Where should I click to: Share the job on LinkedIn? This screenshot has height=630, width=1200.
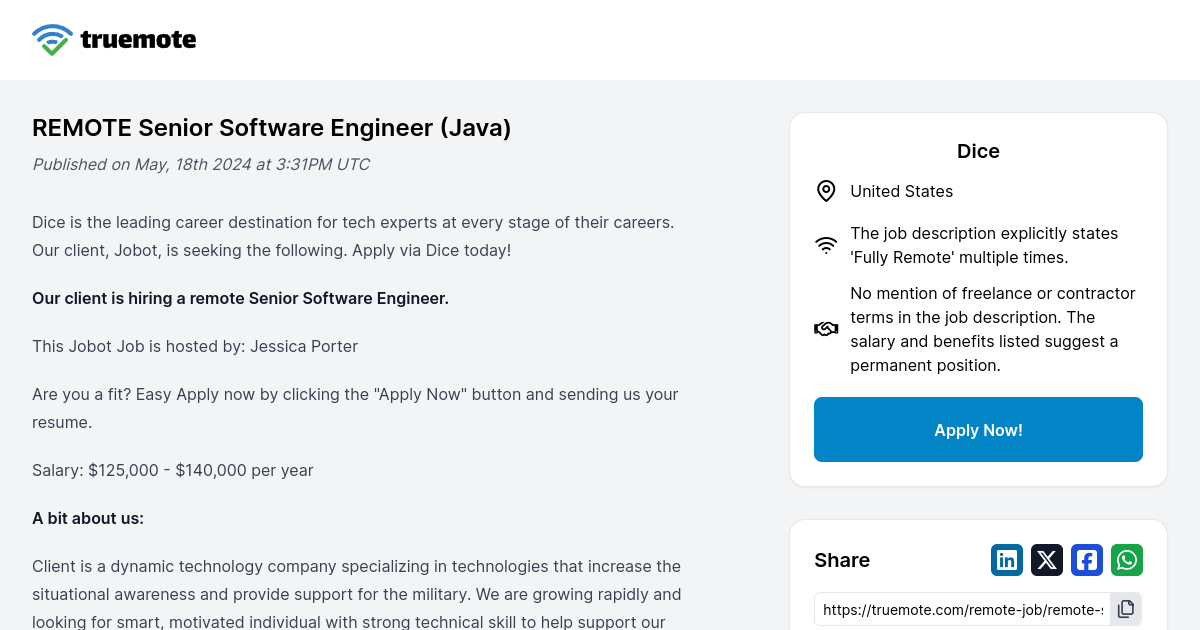click(1007, 560)
